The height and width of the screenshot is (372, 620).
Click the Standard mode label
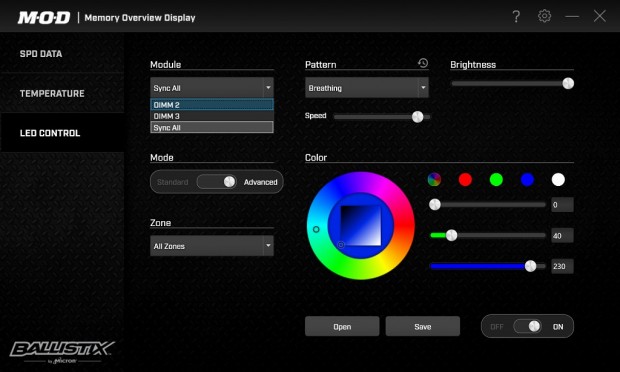tap(172, 182)
